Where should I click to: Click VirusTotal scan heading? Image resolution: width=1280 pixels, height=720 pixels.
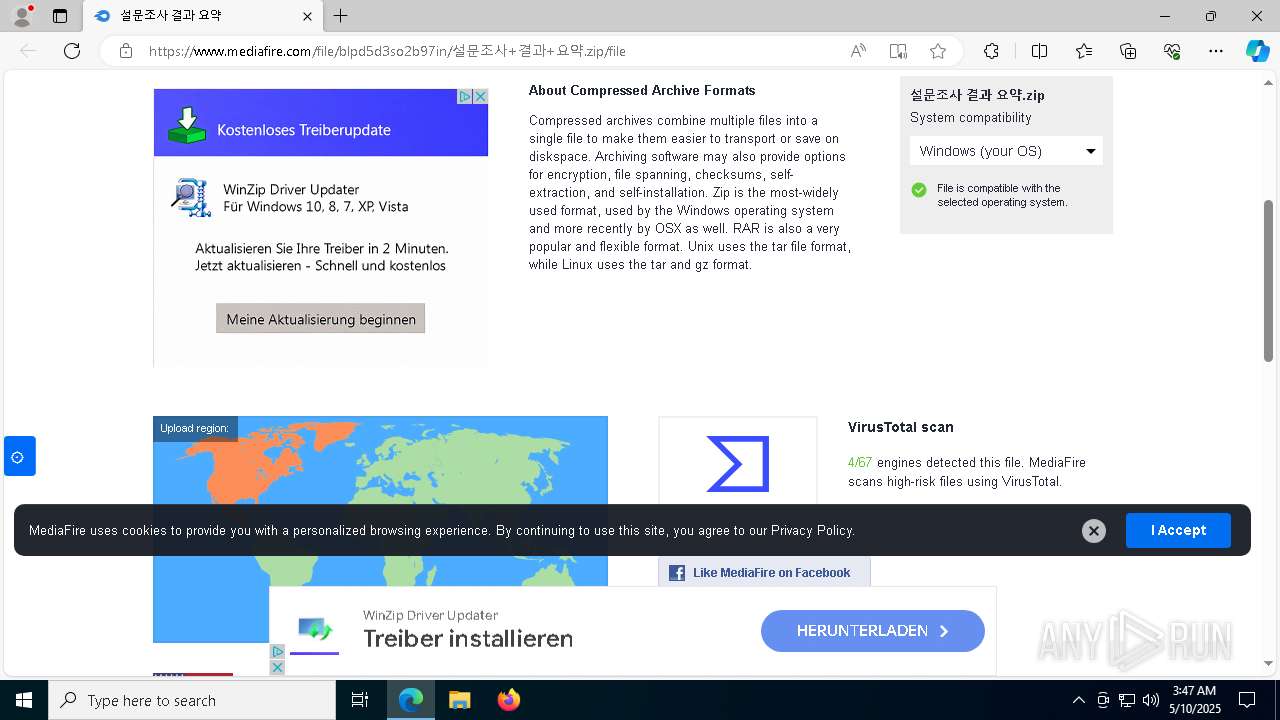901,427
